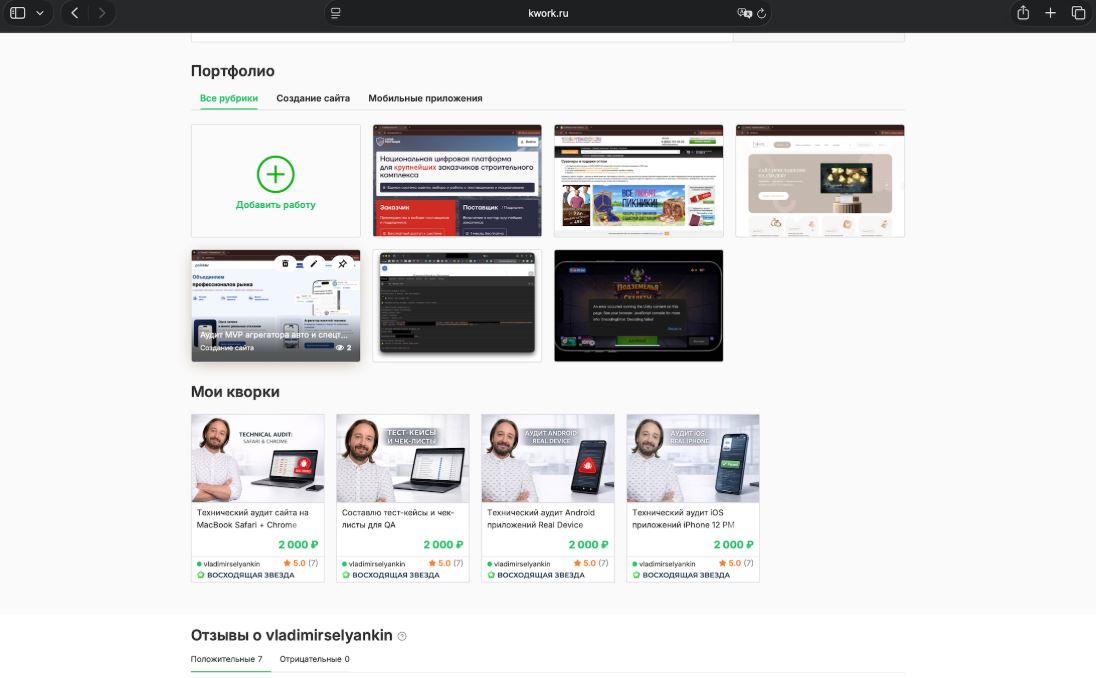Open the Safari Share icon
This screenshot has width=1096, height=678.
pos(1023,13)
